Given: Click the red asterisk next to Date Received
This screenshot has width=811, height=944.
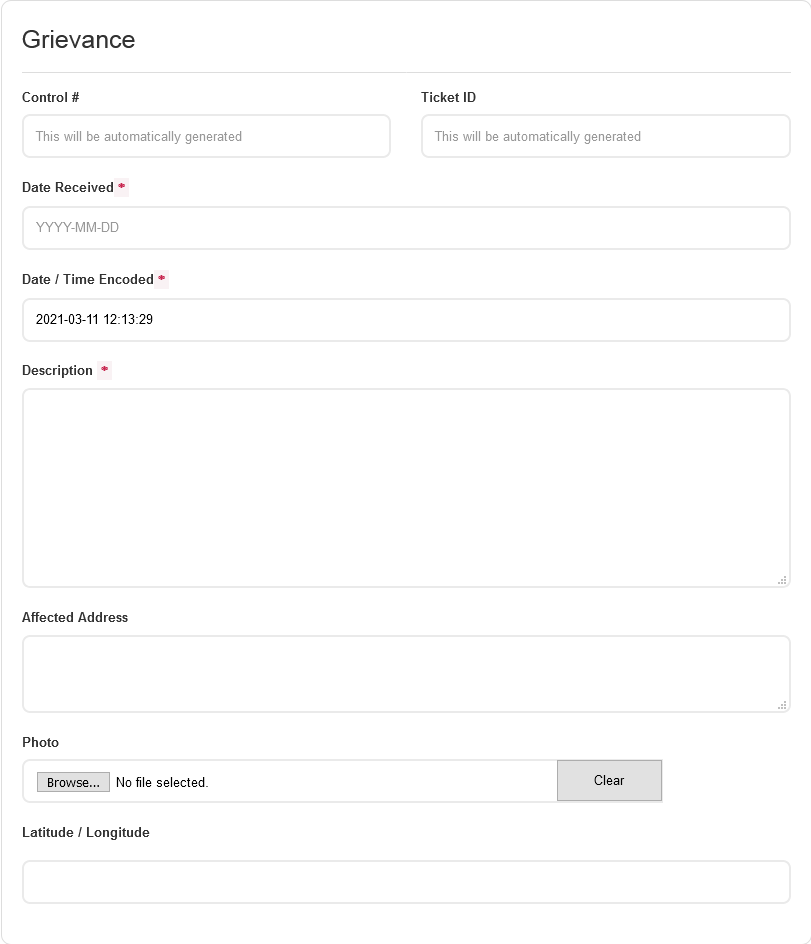Looking at the screenshot, I should click(x=122, y=187).
